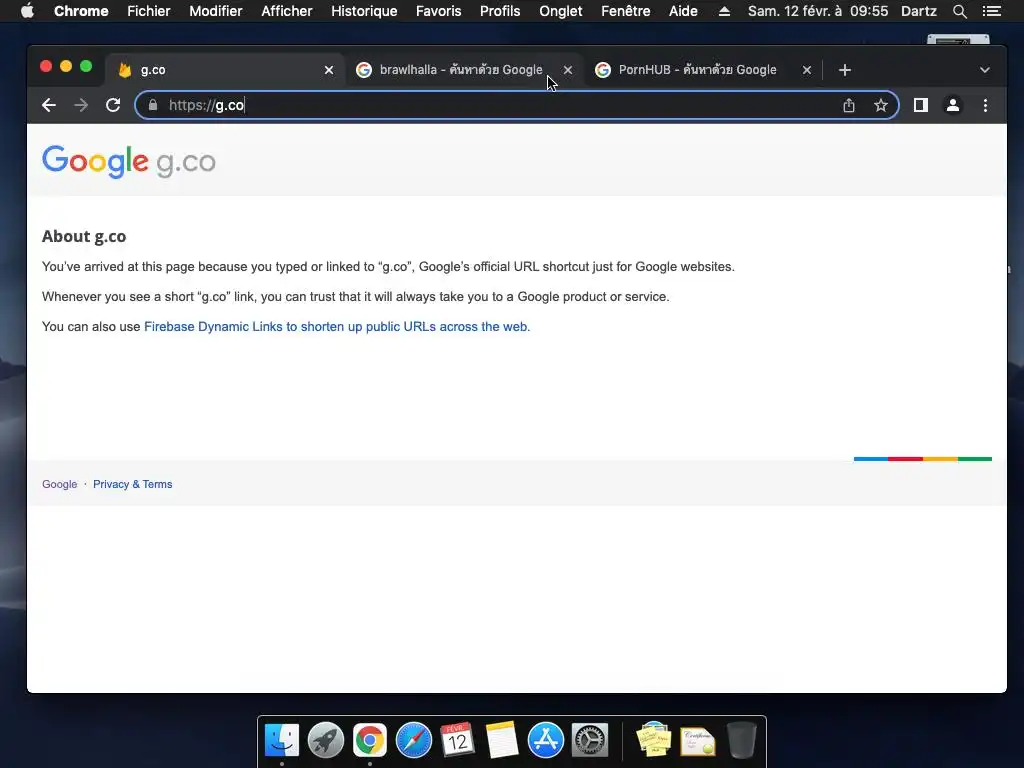Open System Preferences gear in the Dock
This screenshot has height=768, width=1024.
tap(590, 740)
